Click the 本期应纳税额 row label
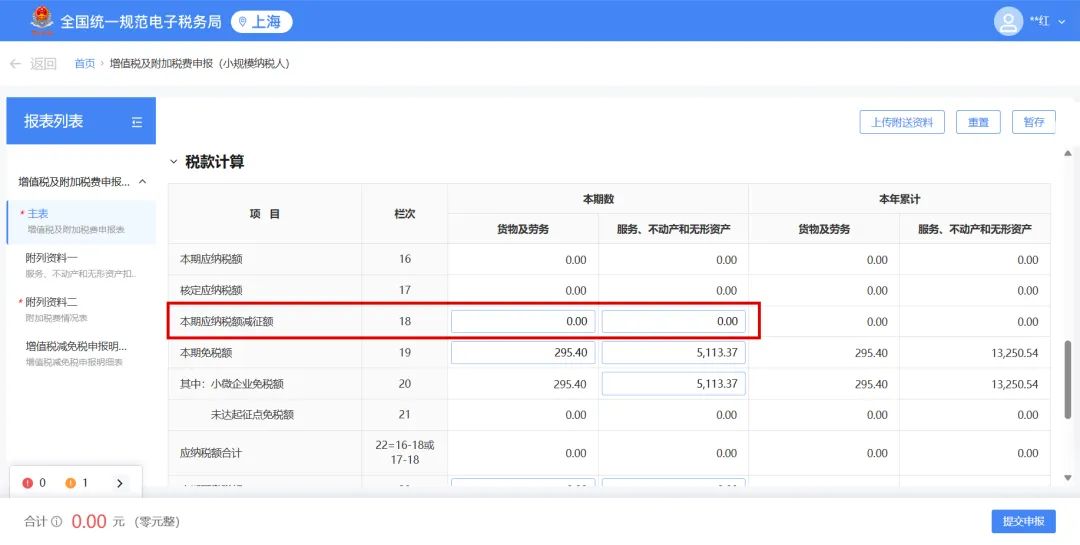 [x=211, y=259]
